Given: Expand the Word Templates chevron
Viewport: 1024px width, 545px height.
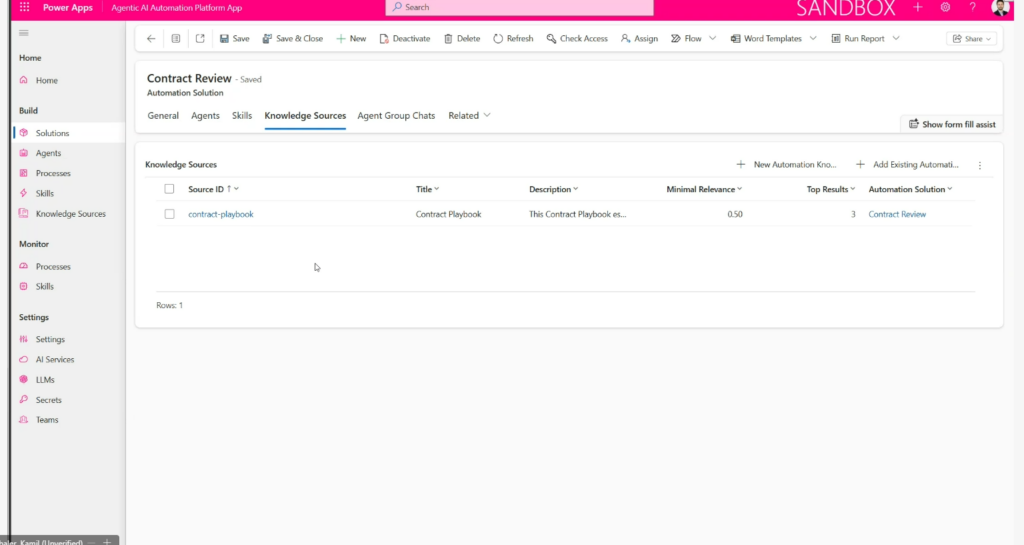Looking at the screenshot, I should [813, 39].
